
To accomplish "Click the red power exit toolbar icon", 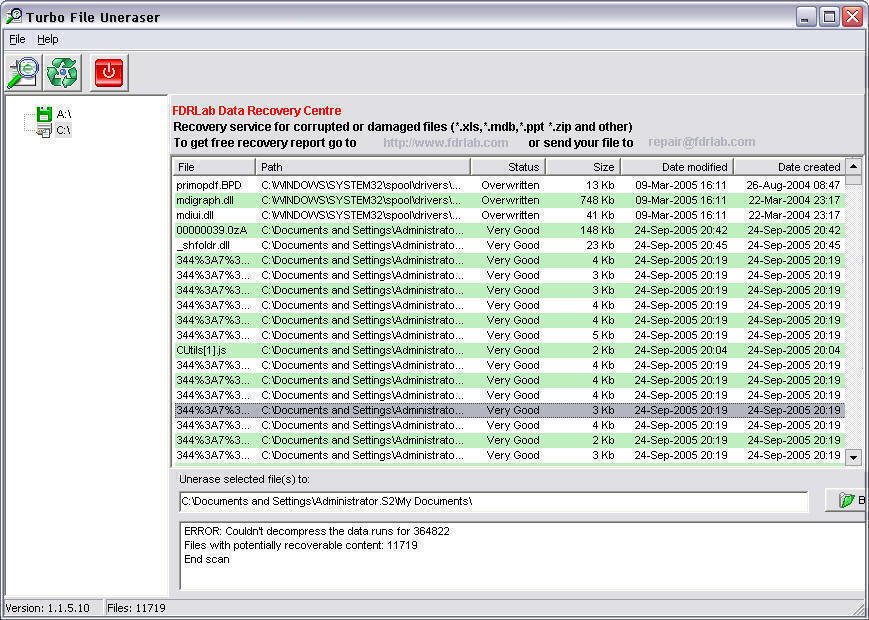I will [109, 73].
